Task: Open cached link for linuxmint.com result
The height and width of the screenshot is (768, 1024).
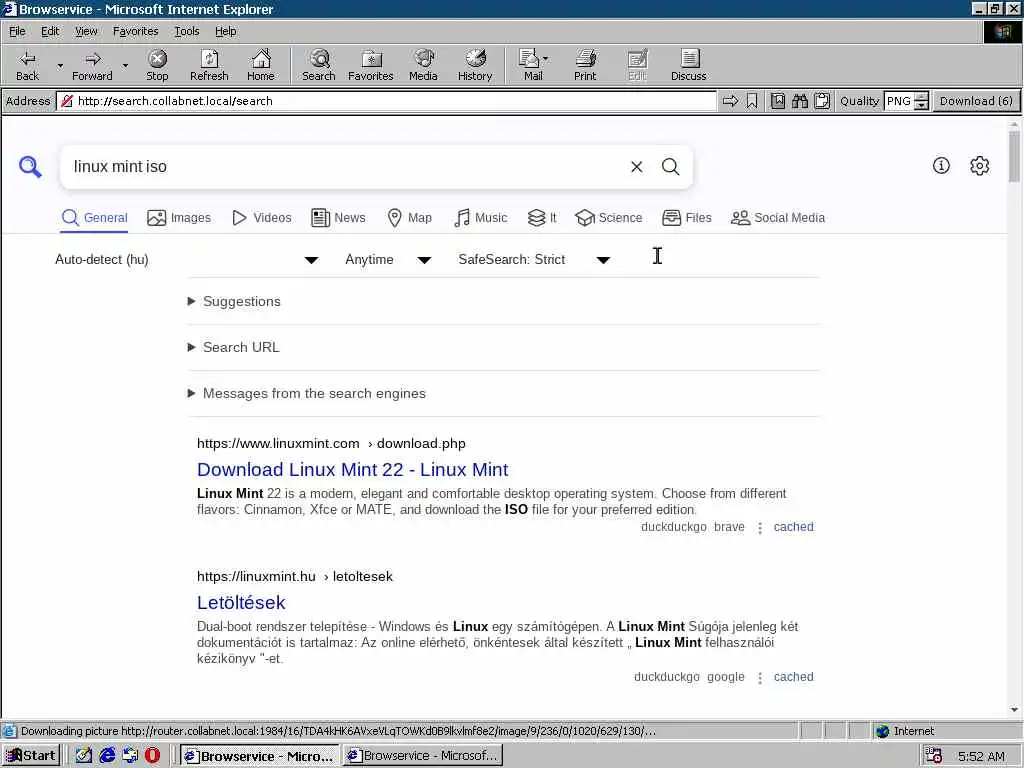Action: pyautogui.click(x=793, y=527)
